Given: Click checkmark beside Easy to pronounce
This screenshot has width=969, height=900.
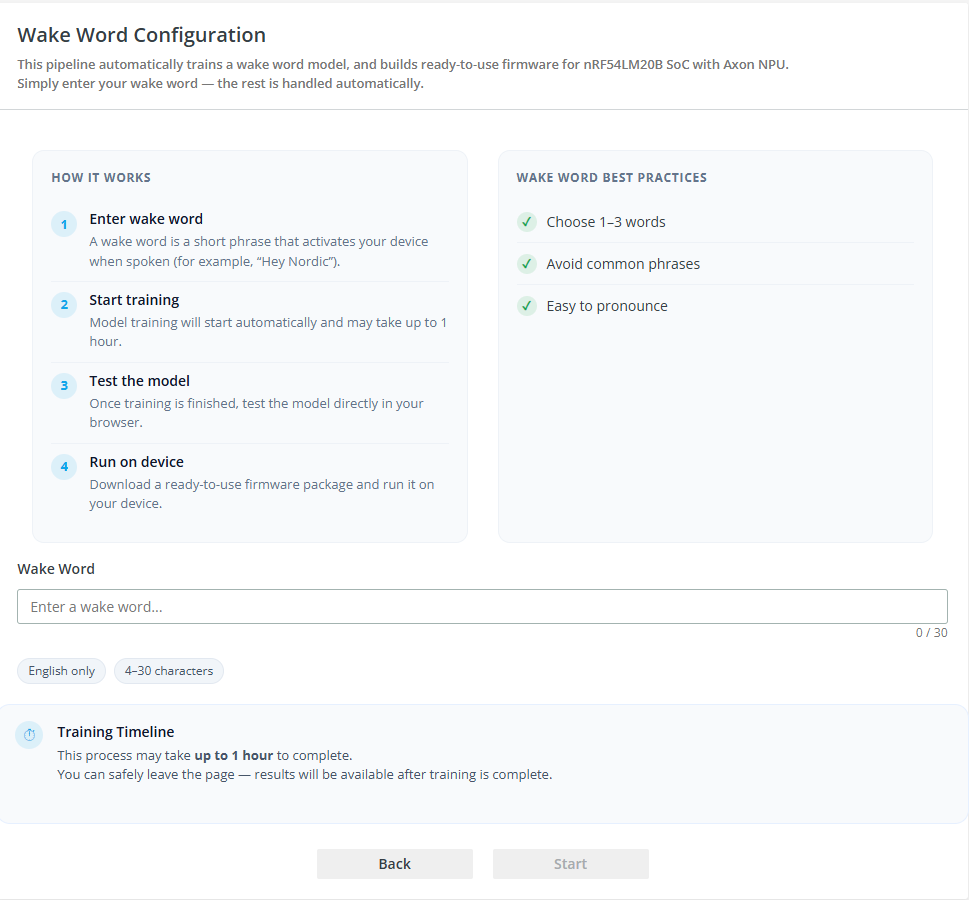Looking at the screenshot, I should point(527,306).
